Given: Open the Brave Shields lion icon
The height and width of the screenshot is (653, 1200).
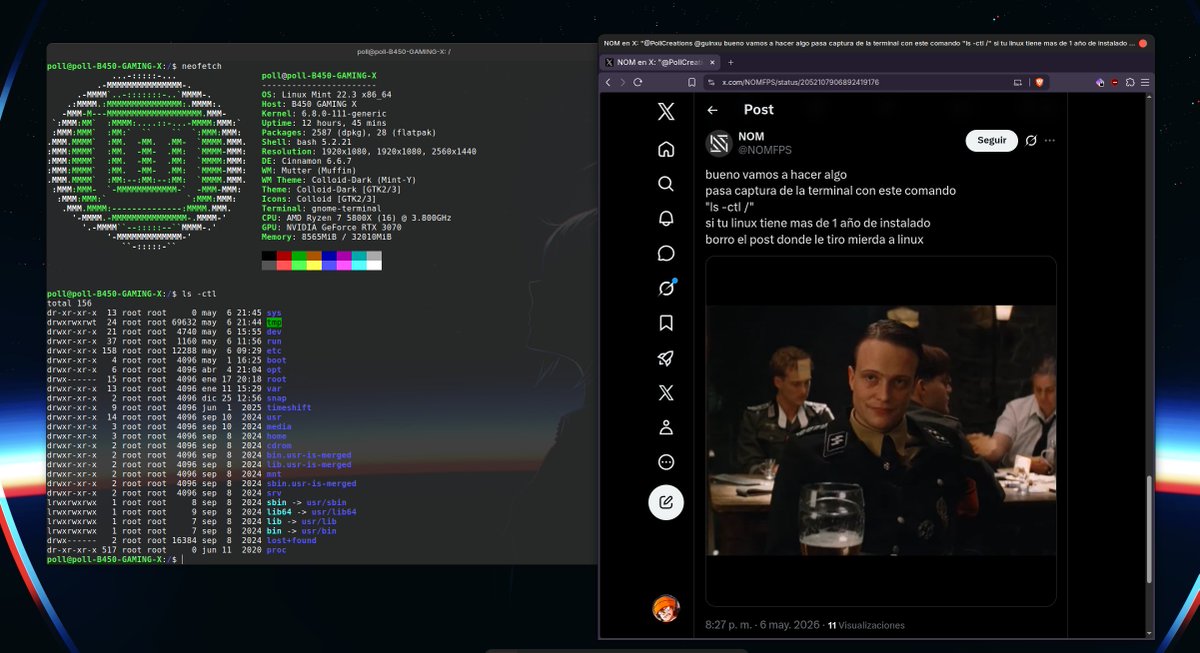Looking at the screenshot, I should coord(1039,82).
